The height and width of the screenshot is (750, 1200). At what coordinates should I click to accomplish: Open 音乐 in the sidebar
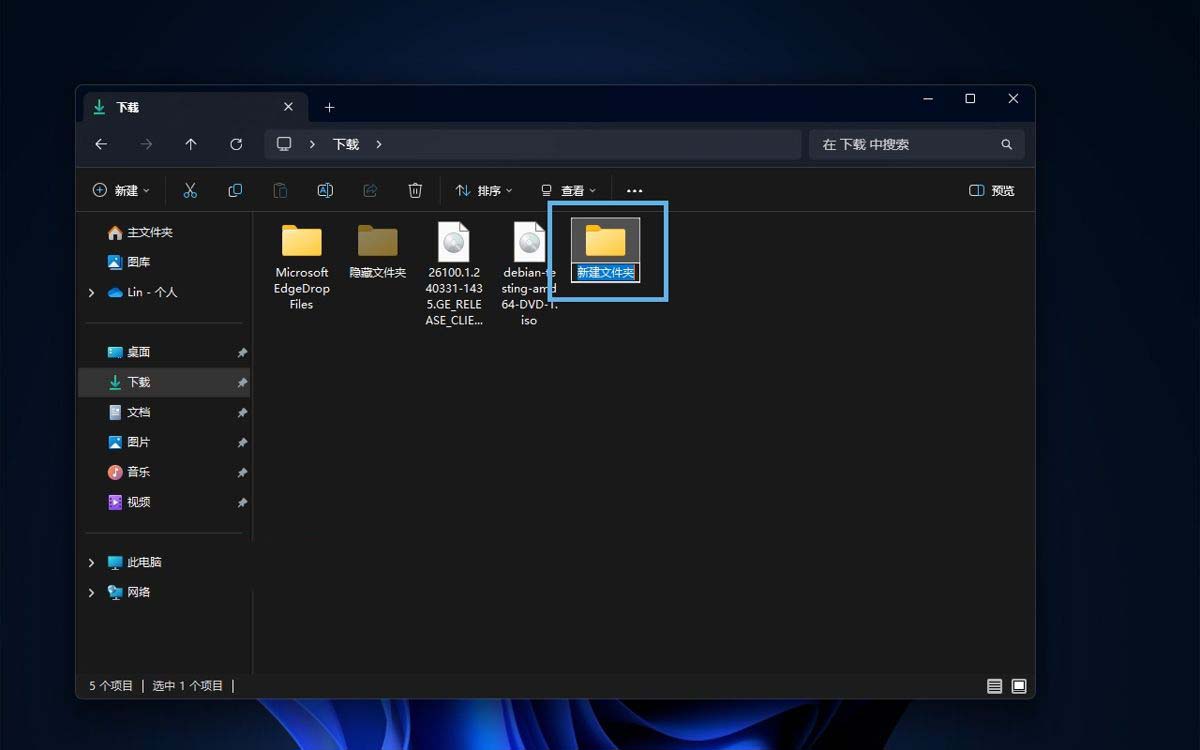point(129,472)
